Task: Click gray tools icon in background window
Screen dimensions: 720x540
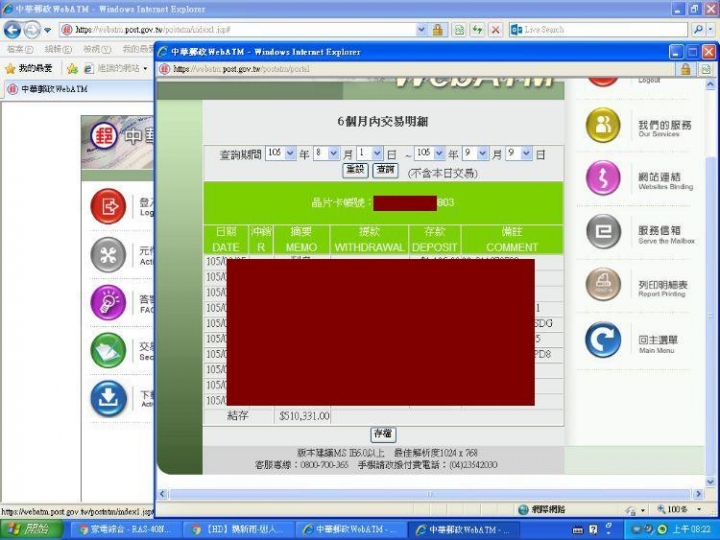Action: coord(108,255)
